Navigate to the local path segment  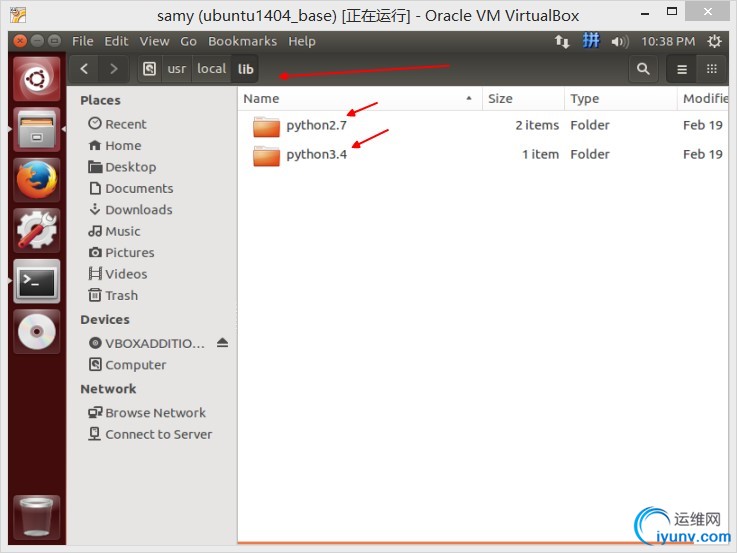212,69
